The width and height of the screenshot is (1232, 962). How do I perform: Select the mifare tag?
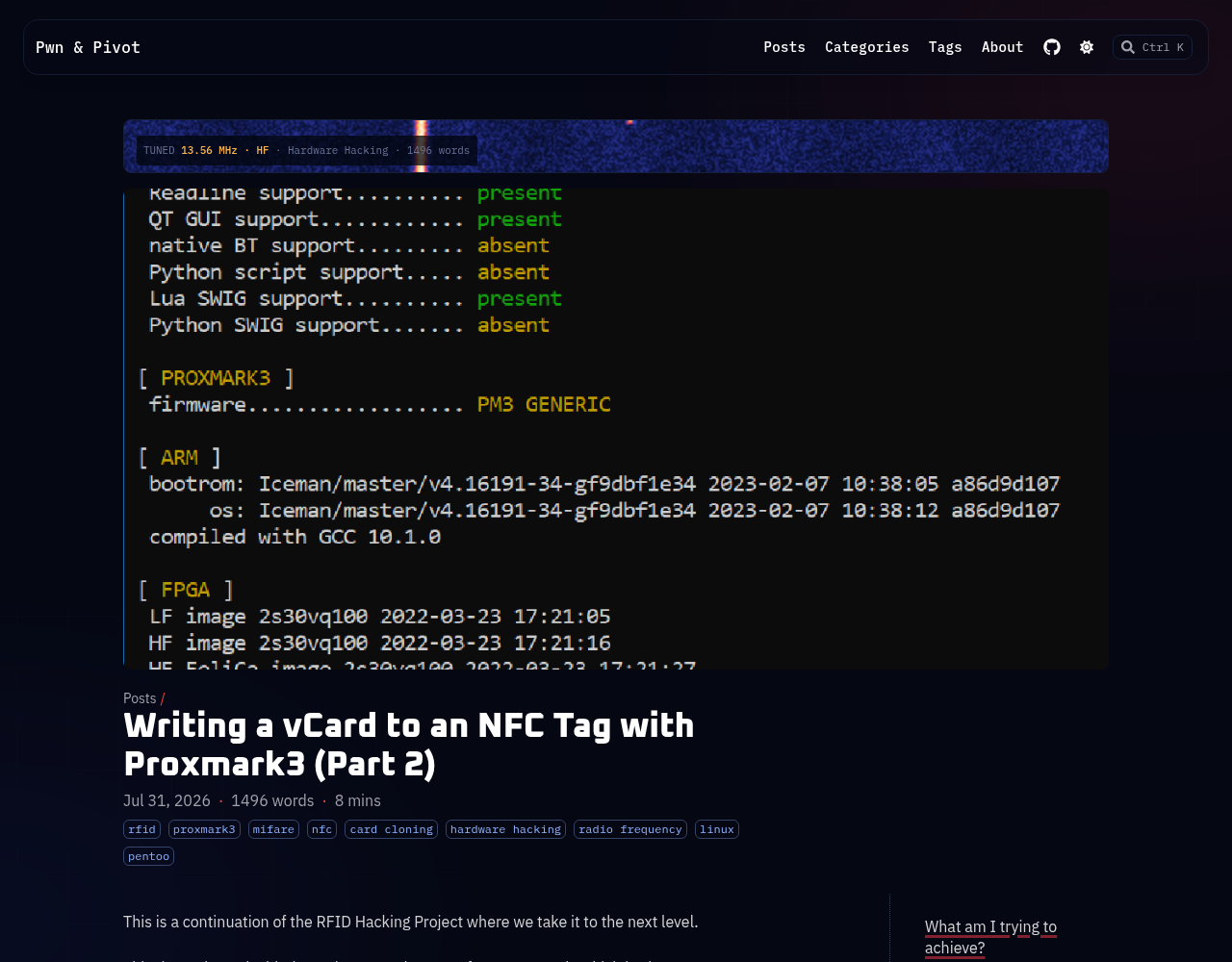[273, 829]
